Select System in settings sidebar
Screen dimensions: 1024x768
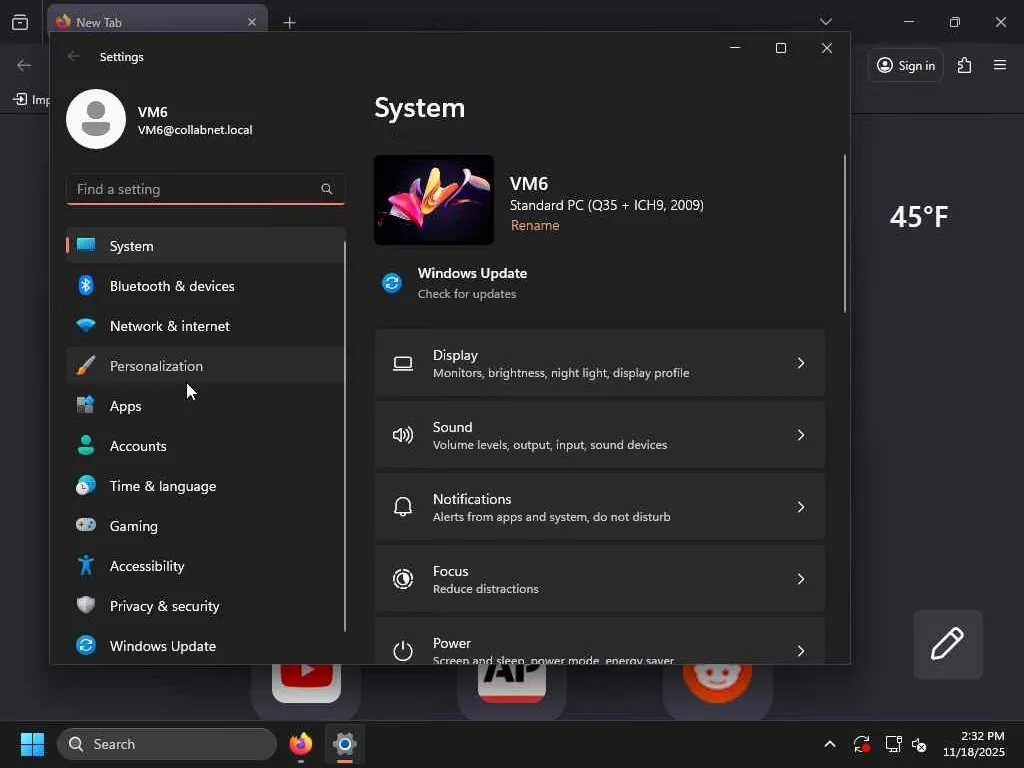pos(206,246)
